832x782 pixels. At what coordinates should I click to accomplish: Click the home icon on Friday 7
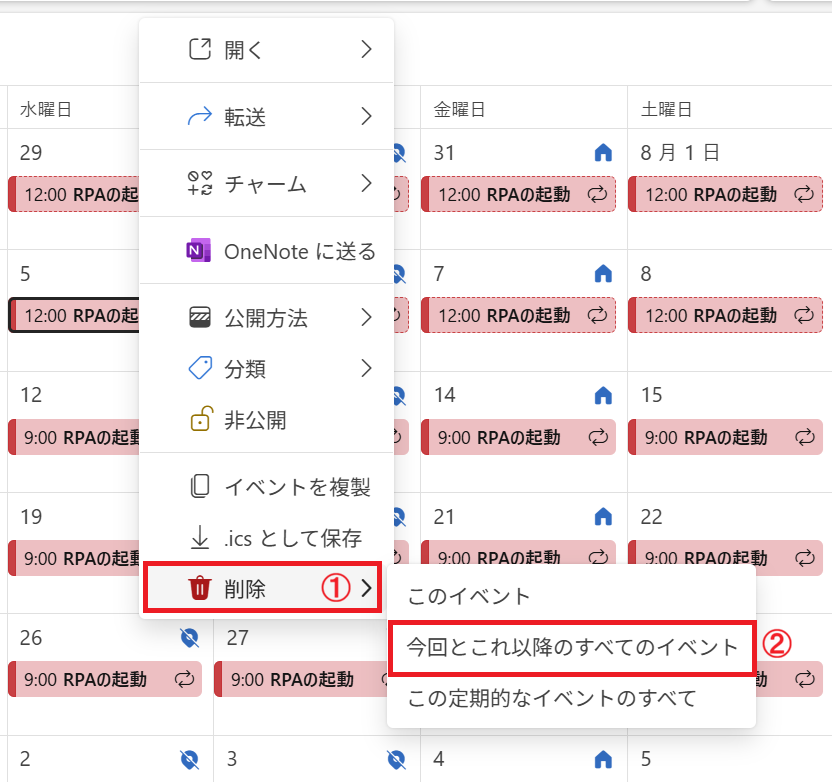click(603, 274)
